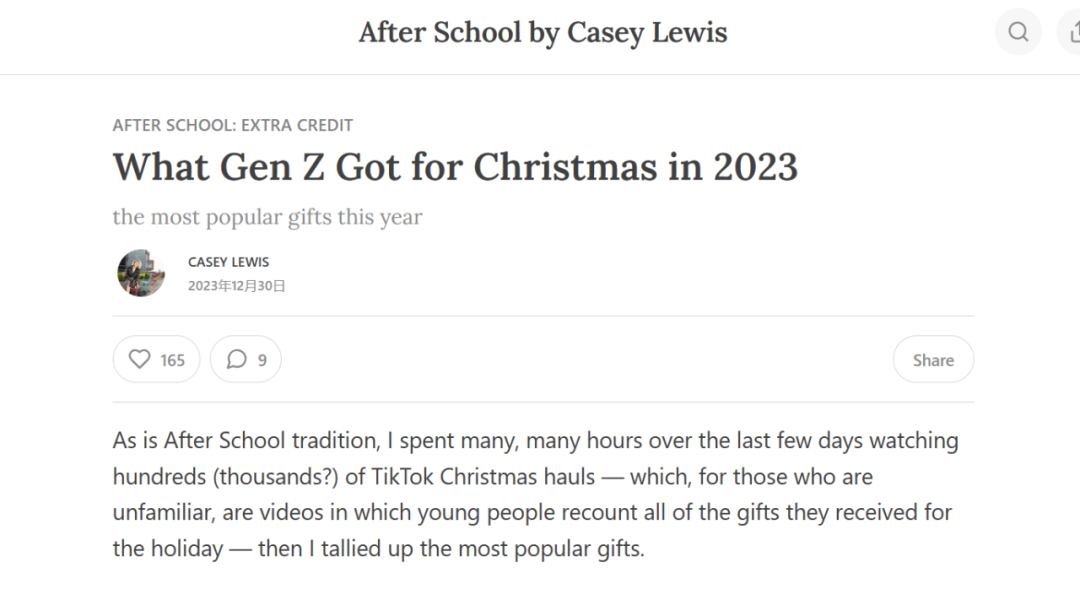Viewport: 1080px width, 611px height.
Task: Visit the CASEY LEWIS author profile link
Action: [x=229, y=262]
